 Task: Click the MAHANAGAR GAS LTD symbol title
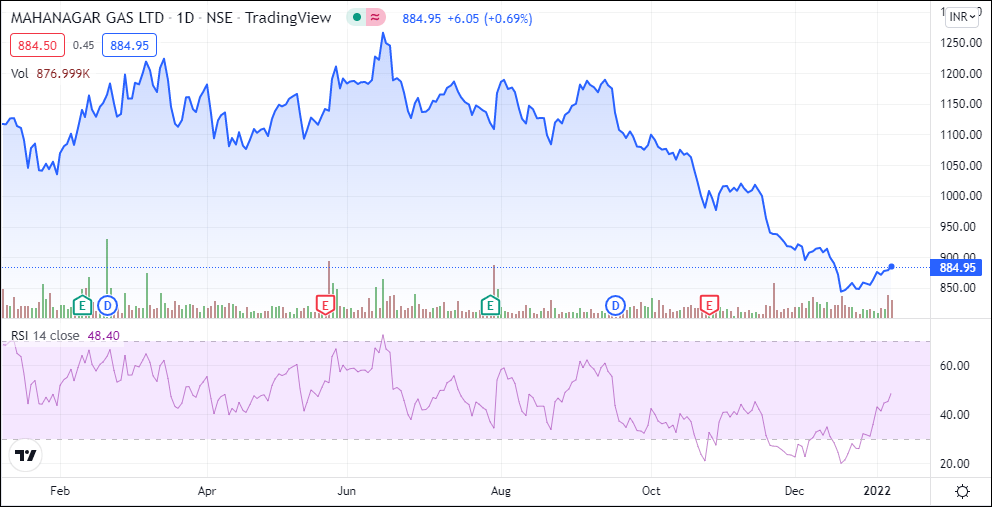[x=89, y=18]
